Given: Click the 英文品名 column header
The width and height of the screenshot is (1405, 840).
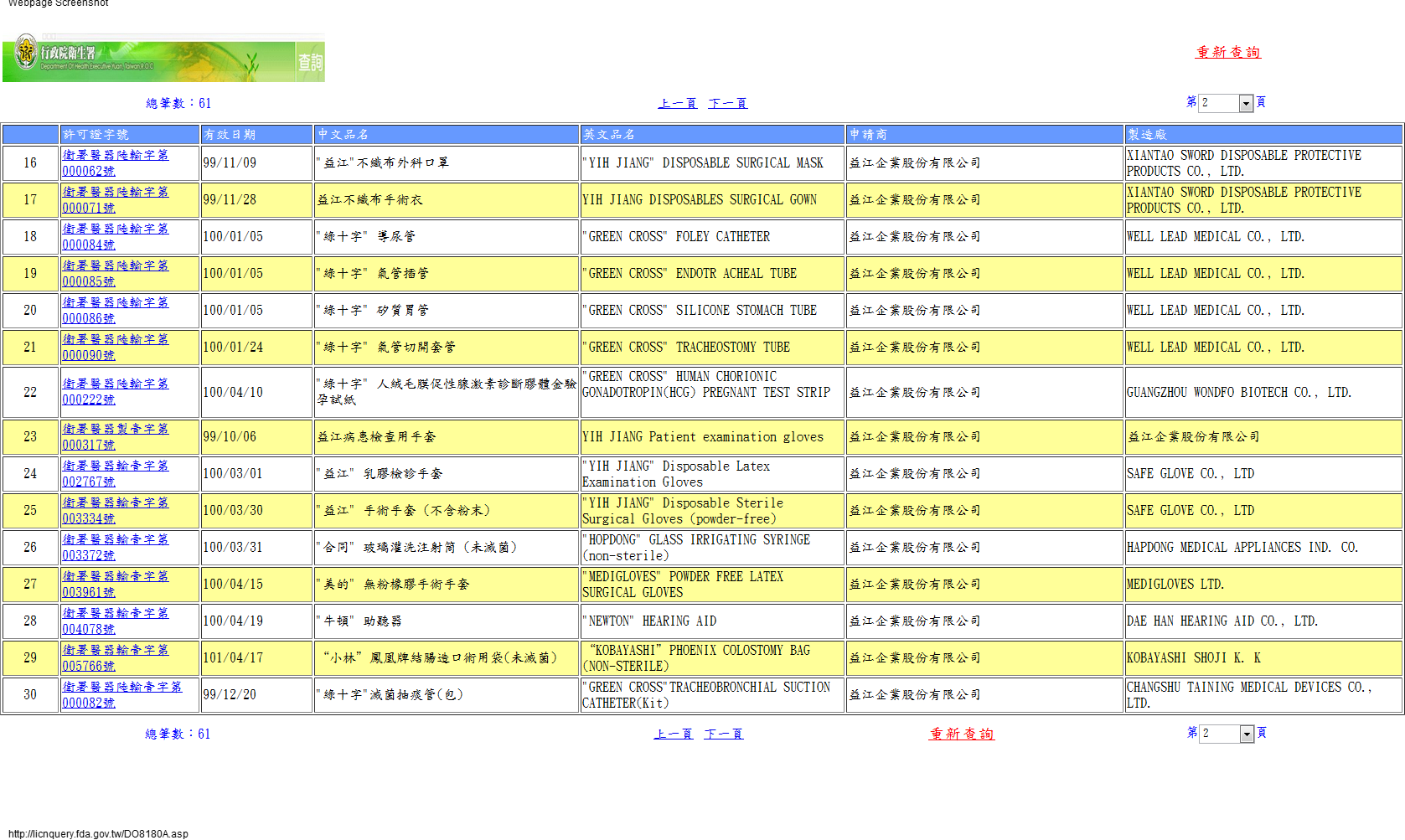Looking at the screenshot, I should [712, 134].
